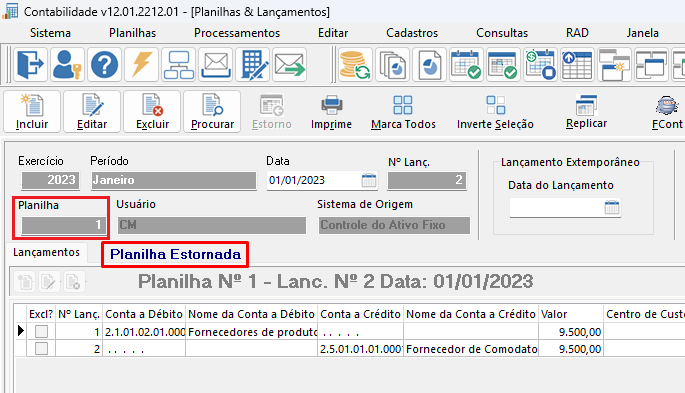Click the Fornecedor de Comodato cell
The width and height of the screenshot is (685, 393).
pos(471,349)
